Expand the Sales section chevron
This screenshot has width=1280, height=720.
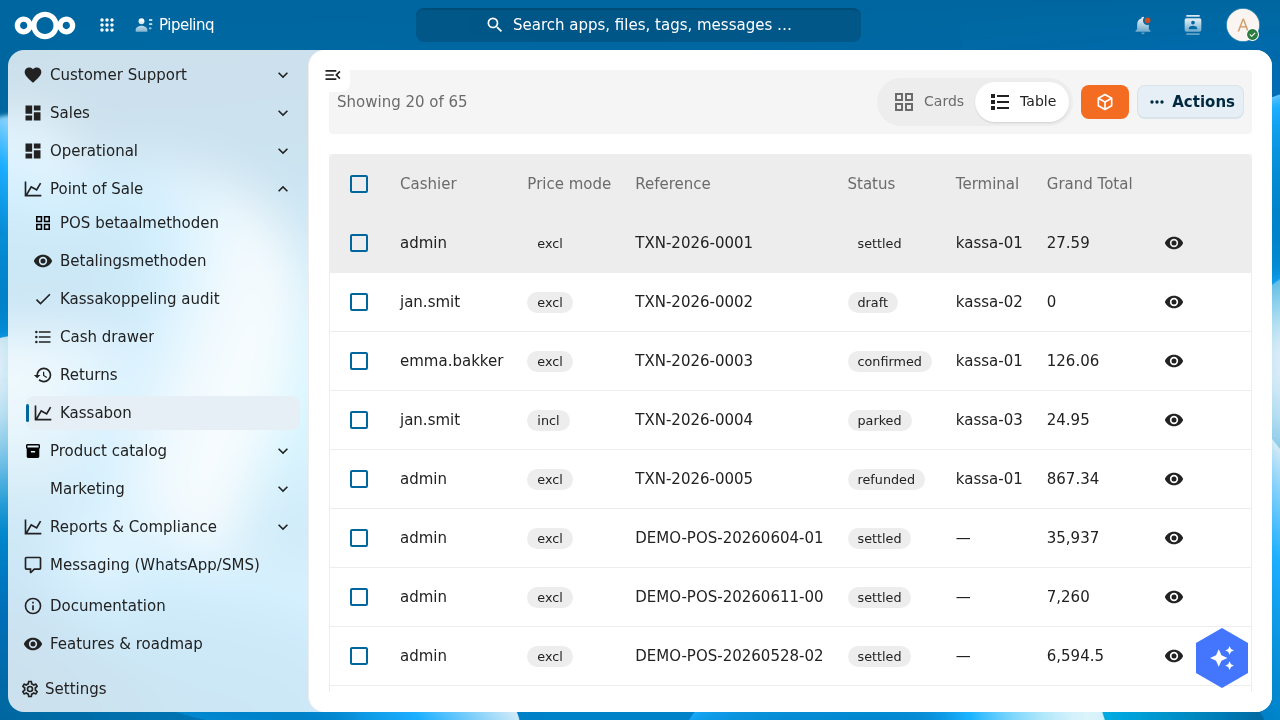[283, 113]
